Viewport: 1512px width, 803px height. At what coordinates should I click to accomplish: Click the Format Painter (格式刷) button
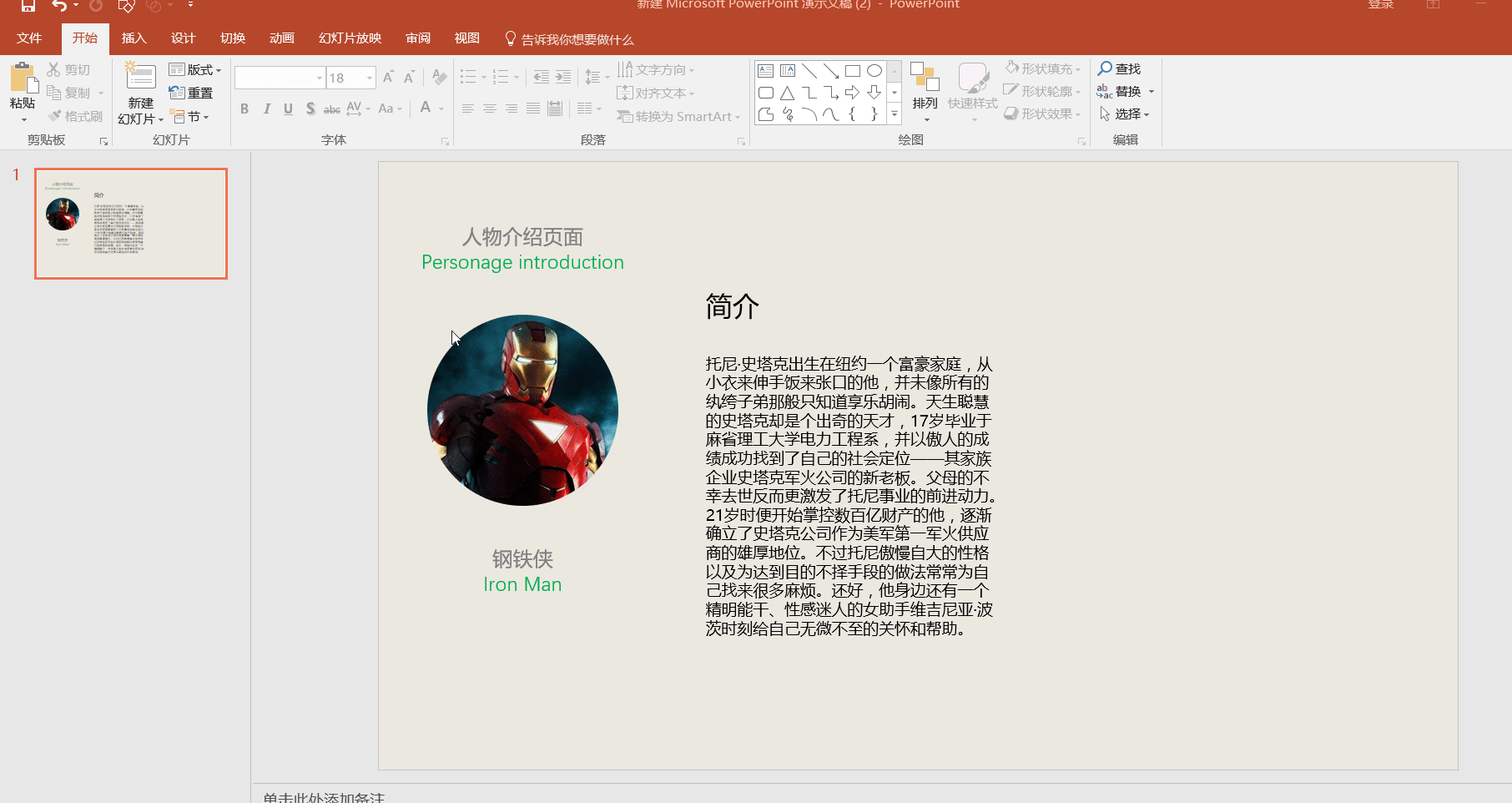coord(75,116)
